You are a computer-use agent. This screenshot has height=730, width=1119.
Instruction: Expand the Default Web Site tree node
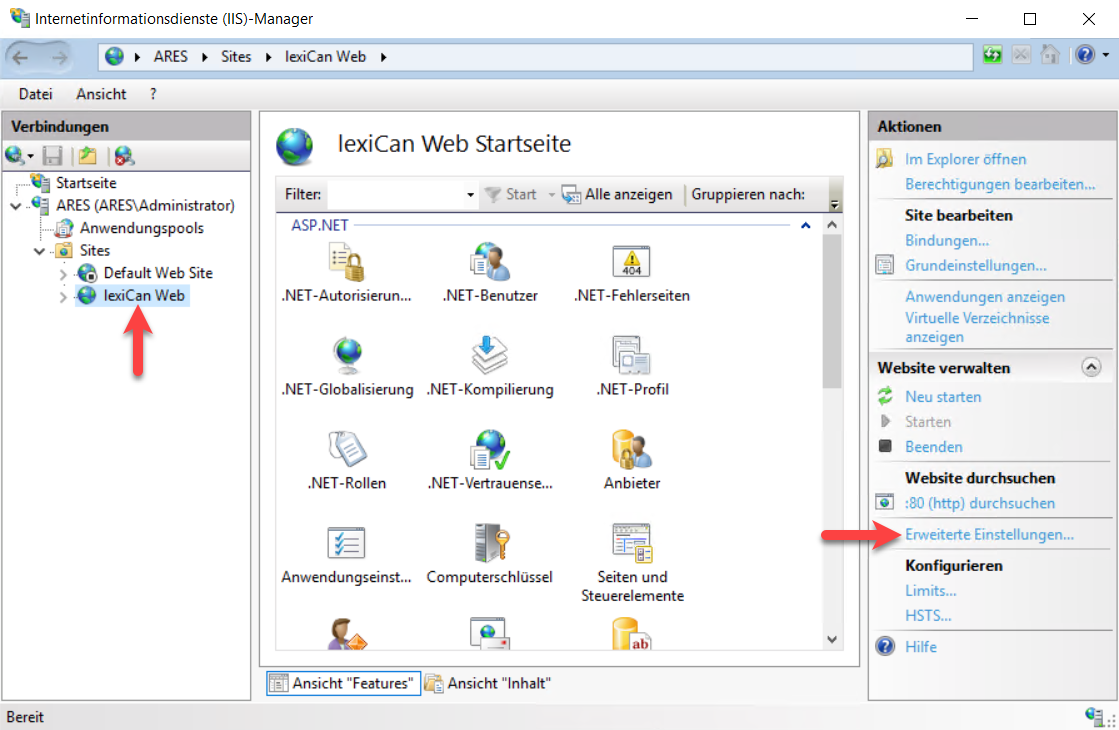click(63, 273)
